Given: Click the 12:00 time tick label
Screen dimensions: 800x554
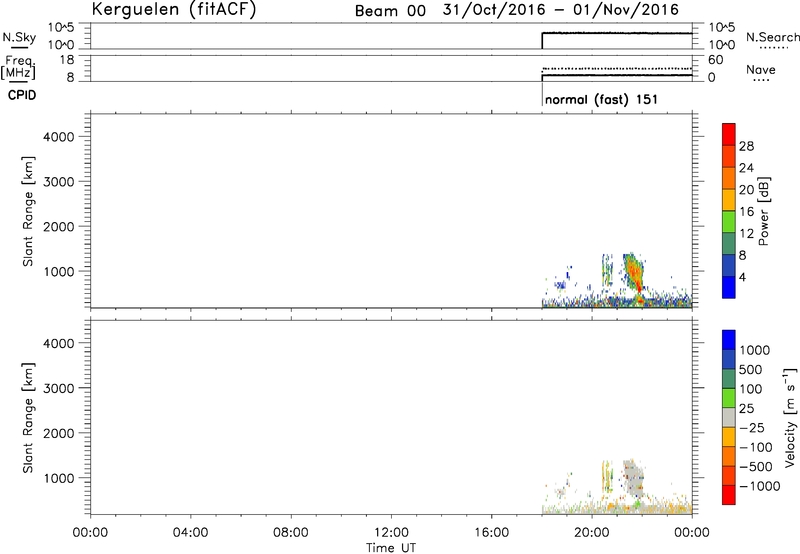Looking at the screenshot, I should click(391, 533).
